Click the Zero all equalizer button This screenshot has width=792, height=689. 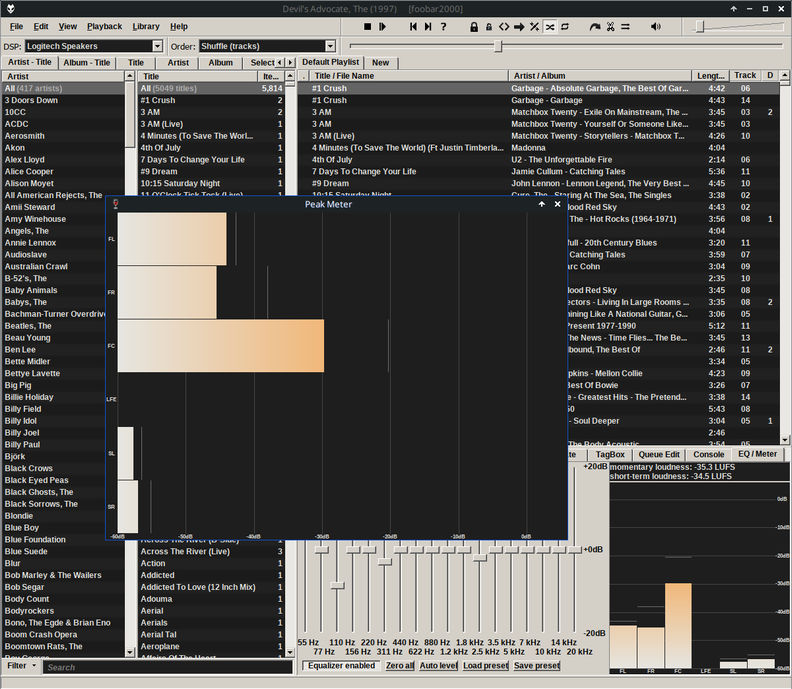[x=399, y=666]
